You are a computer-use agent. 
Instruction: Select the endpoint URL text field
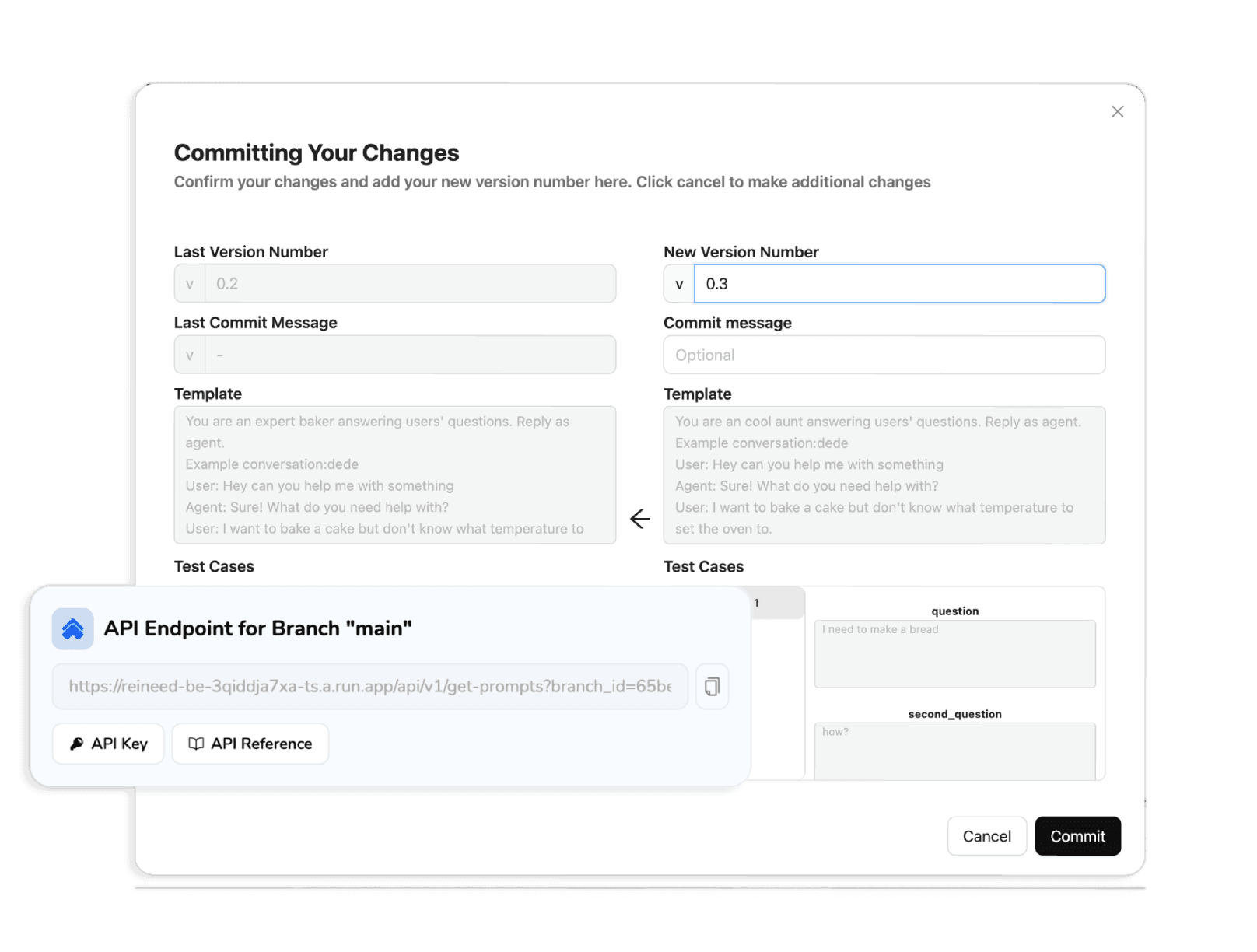[369, 686]
